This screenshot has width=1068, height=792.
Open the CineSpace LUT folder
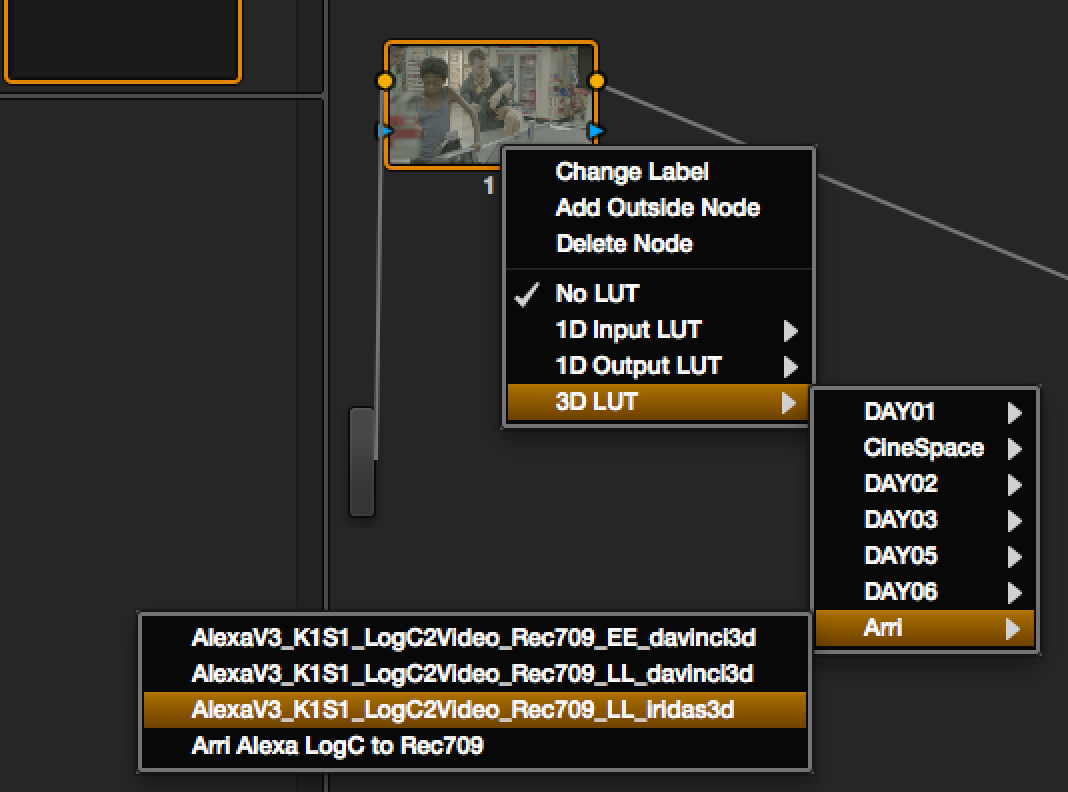coord(923,448)
